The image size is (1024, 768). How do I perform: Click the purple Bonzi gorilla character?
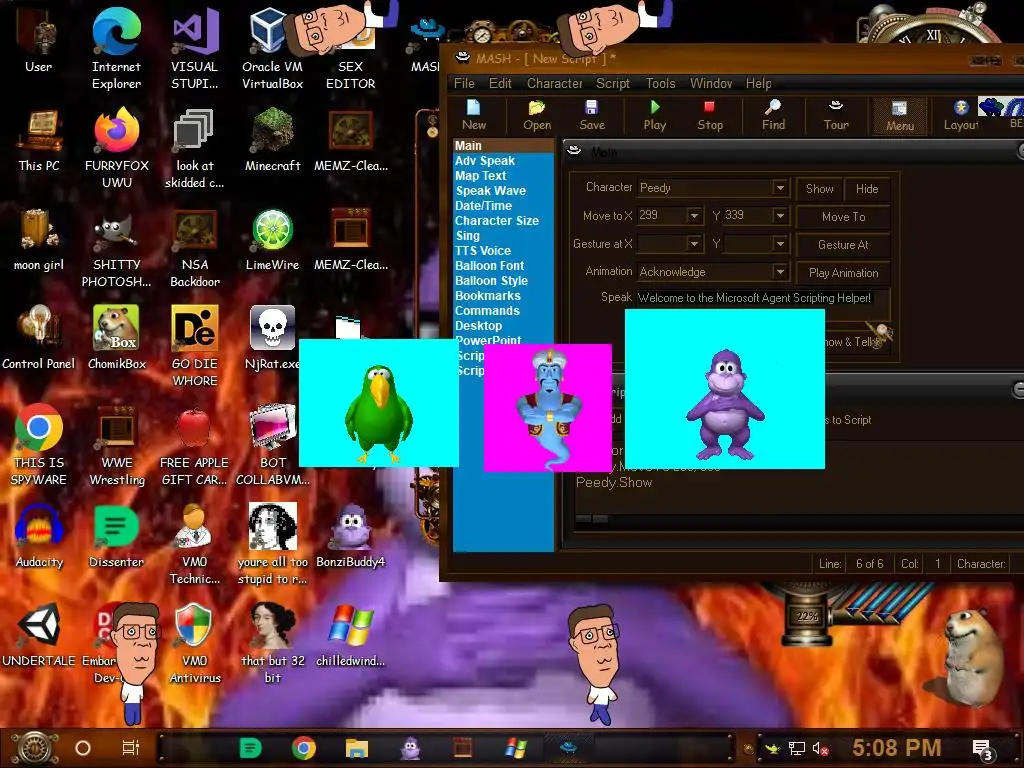coord(725,404)
